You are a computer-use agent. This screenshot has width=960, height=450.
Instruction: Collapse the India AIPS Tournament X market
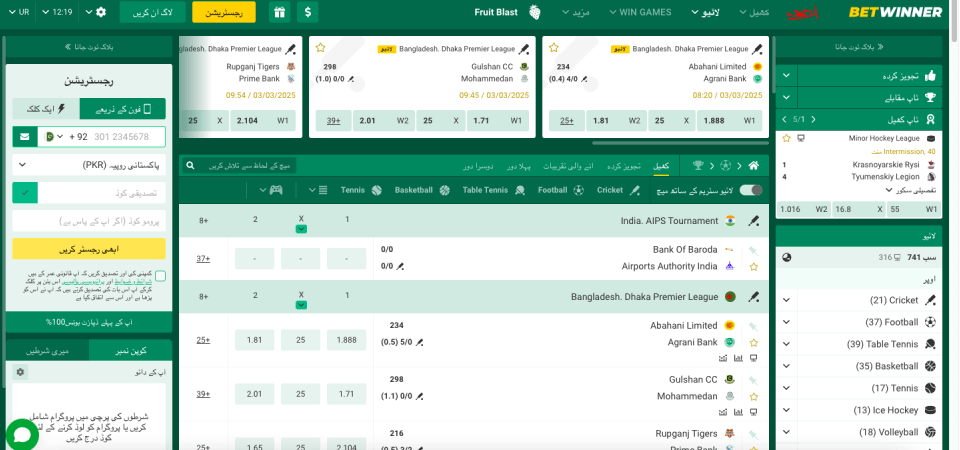point(301,229)
